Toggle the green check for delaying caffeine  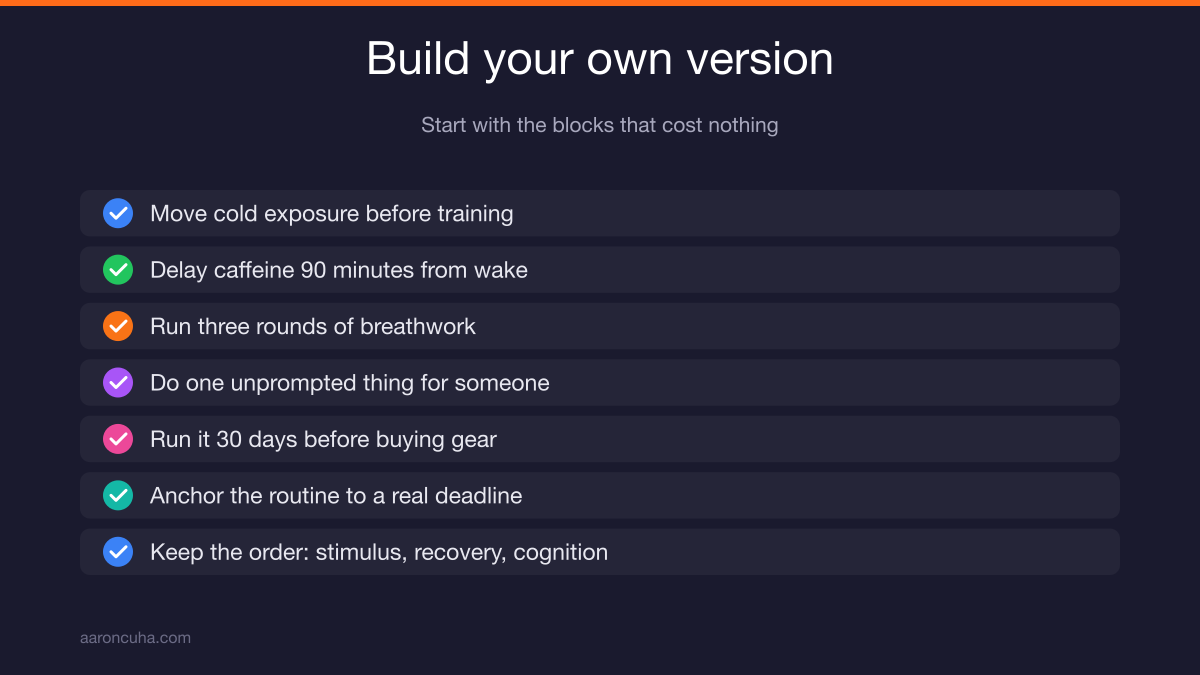118,270
